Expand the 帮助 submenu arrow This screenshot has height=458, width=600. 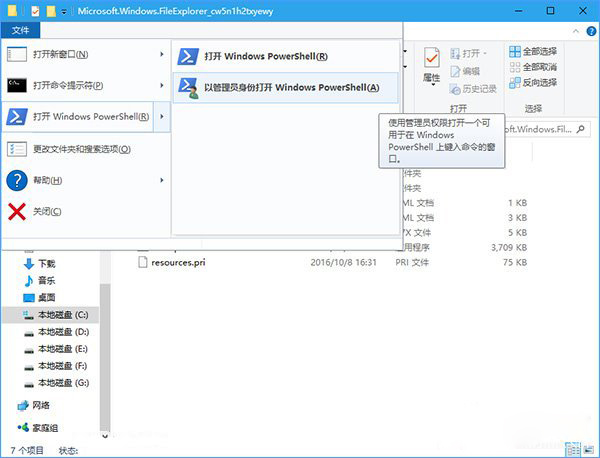click(x=161, y=180)
